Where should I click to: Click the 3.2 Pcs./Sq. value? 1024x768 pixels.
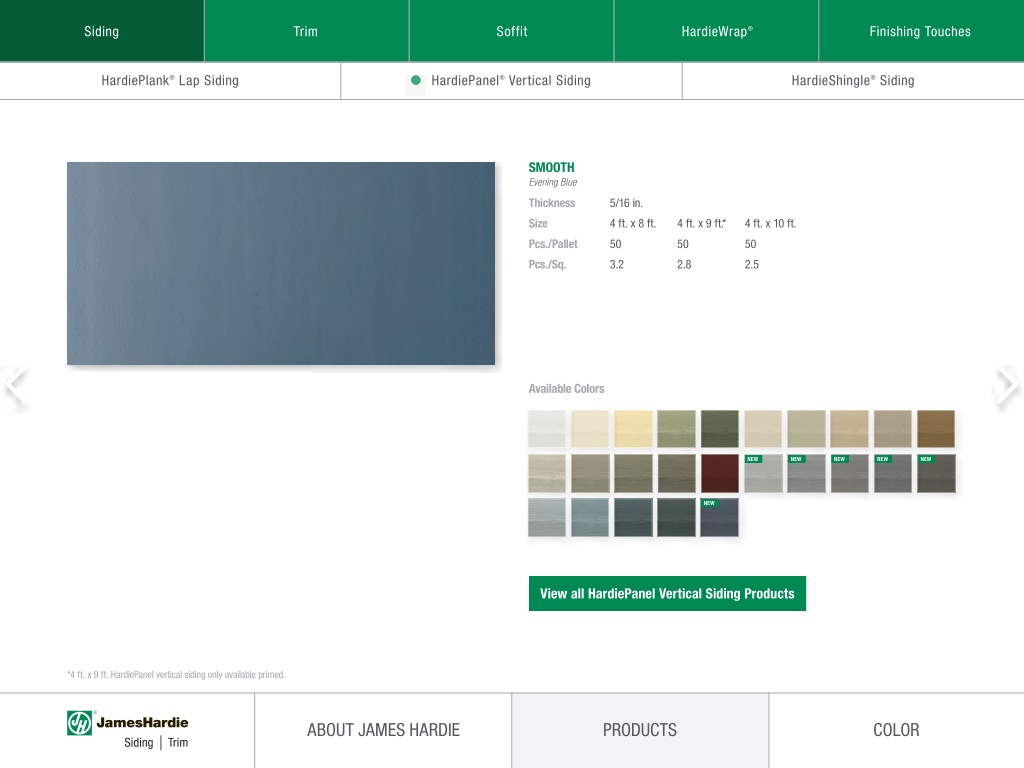pyautogui.click(x=616, y=264)
